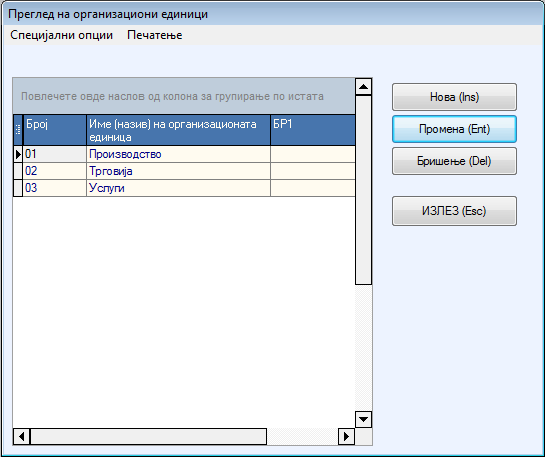Sort by Име (назив) на организационата единица header

point(178,130)
